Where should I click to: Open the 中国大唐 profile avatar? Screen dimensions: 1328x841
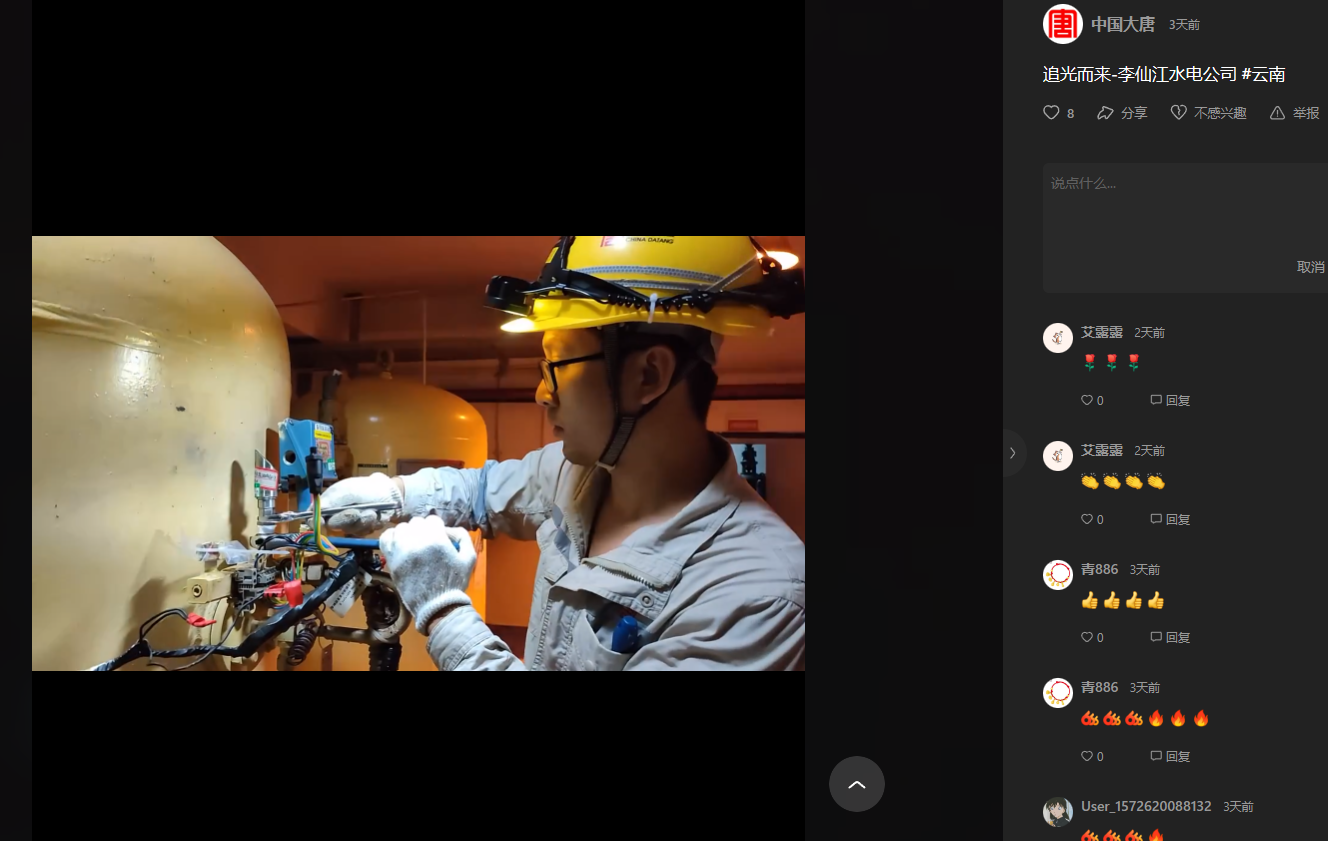1062,24
